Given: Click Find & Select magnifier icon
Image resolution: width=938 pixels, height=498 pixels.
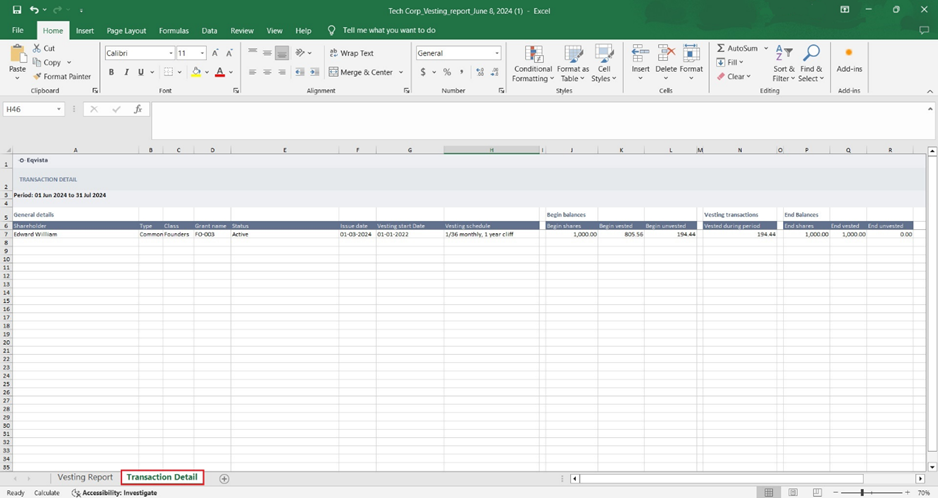Looking at the screenshot, I should tap(811, 53).
